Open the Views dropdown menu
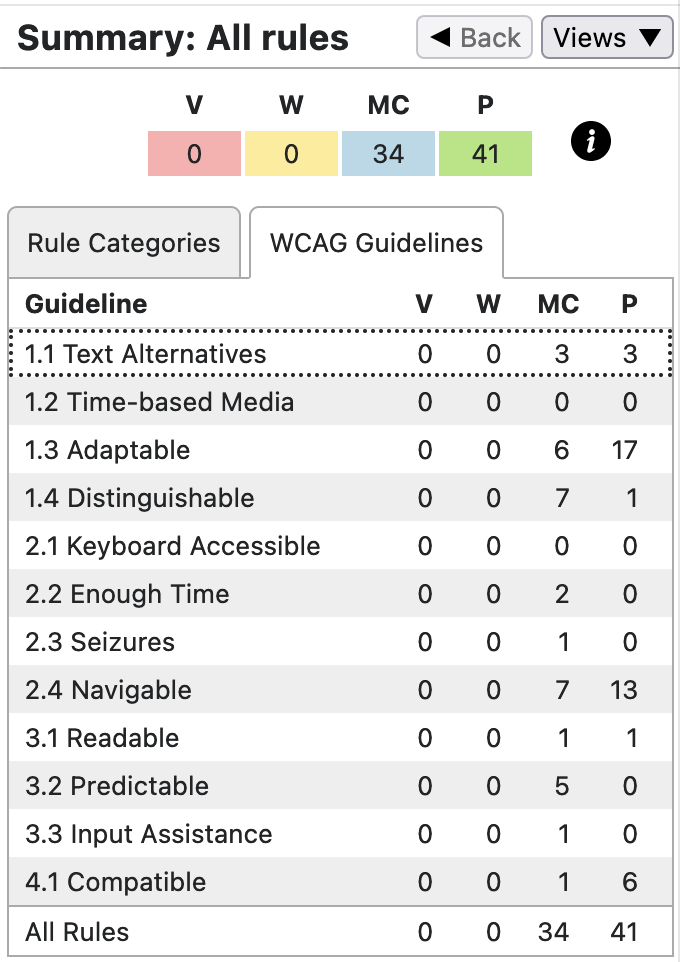680x962 pixels. pyautogui.click(x=606, y=38)
